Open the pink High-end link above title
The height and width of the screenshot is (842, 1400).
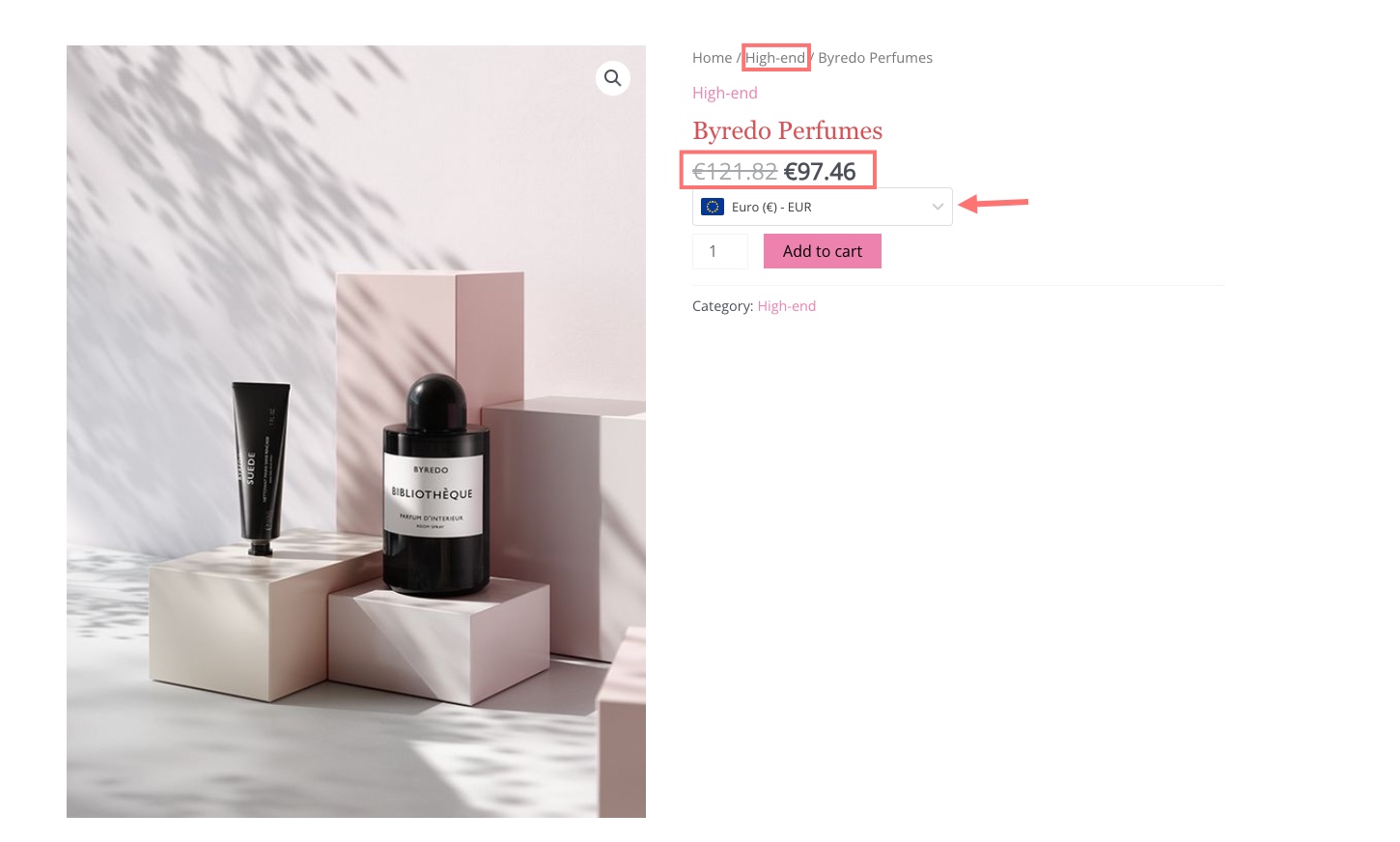coord(725,93)
